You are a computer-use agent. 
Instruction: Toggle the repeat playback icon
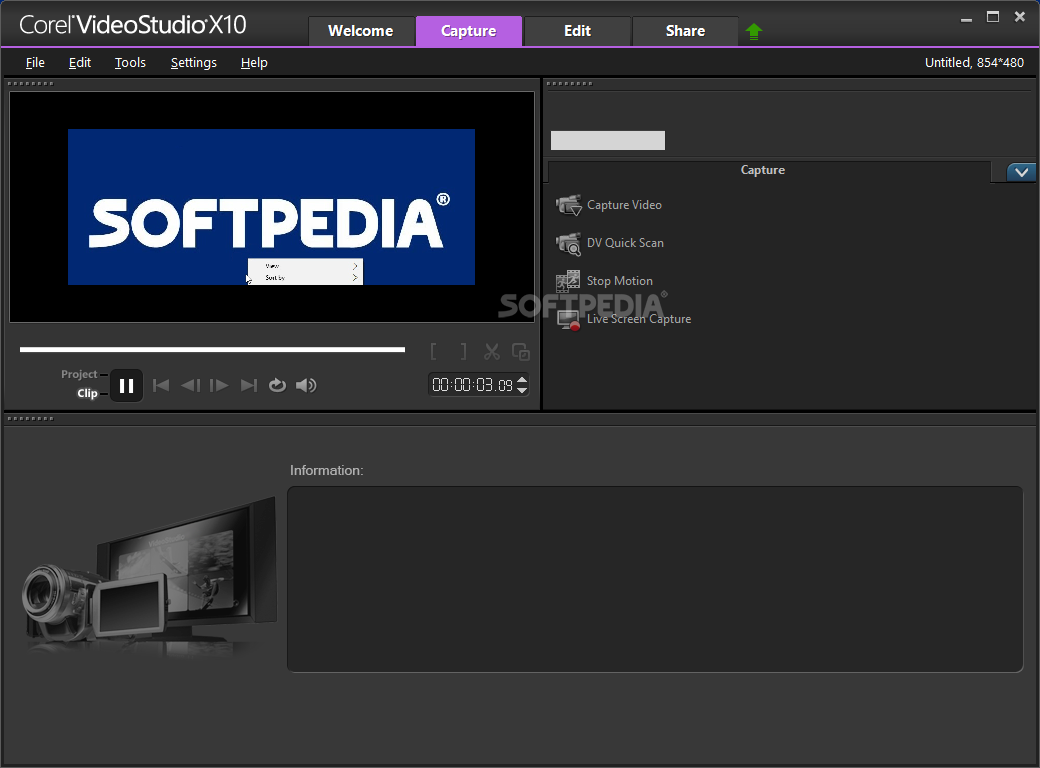point(277,385)
